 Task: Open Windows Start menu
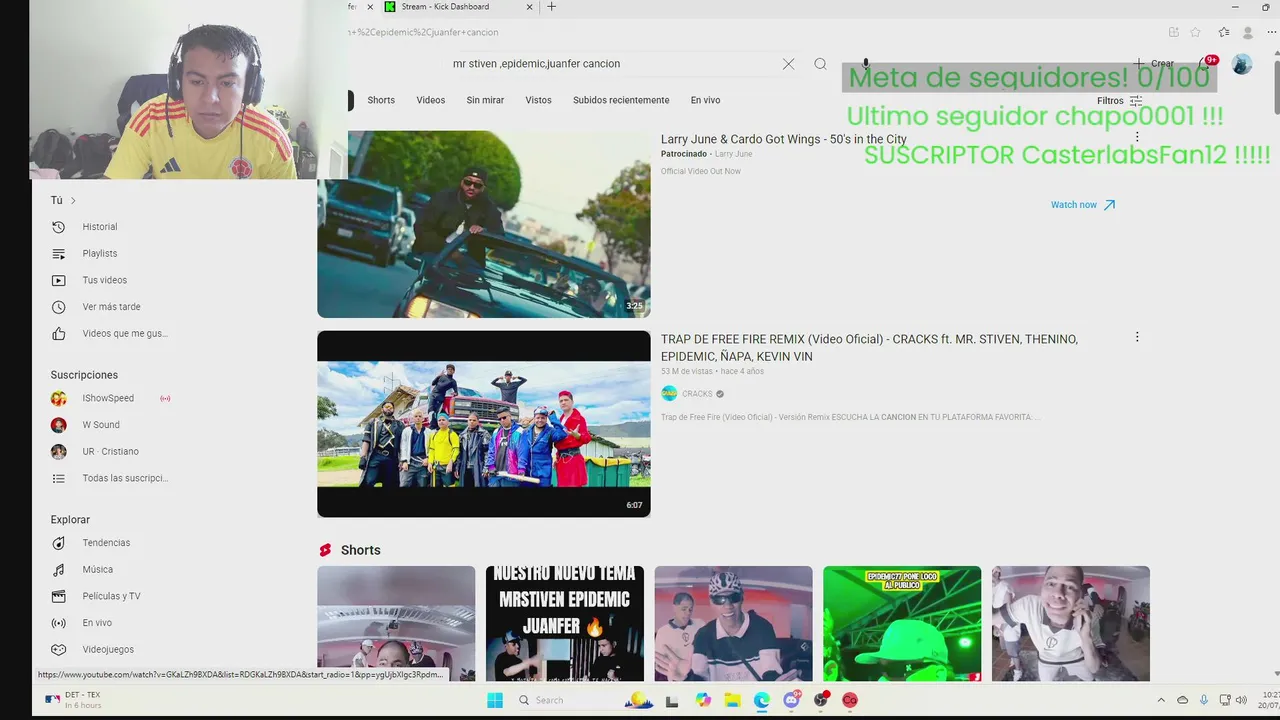tap(495, 700)
